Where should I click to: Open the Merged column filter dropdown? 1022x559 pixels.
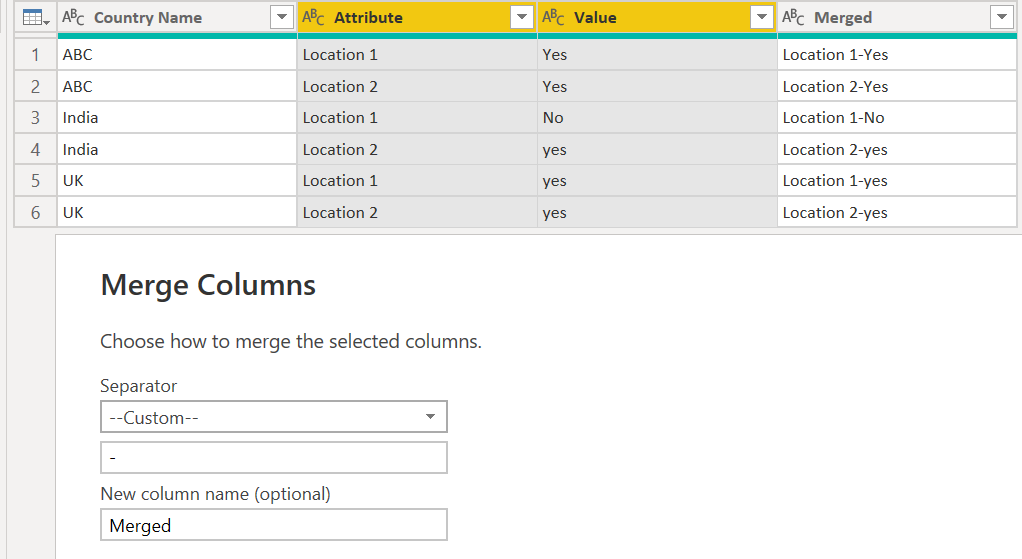click(1001, 18)
